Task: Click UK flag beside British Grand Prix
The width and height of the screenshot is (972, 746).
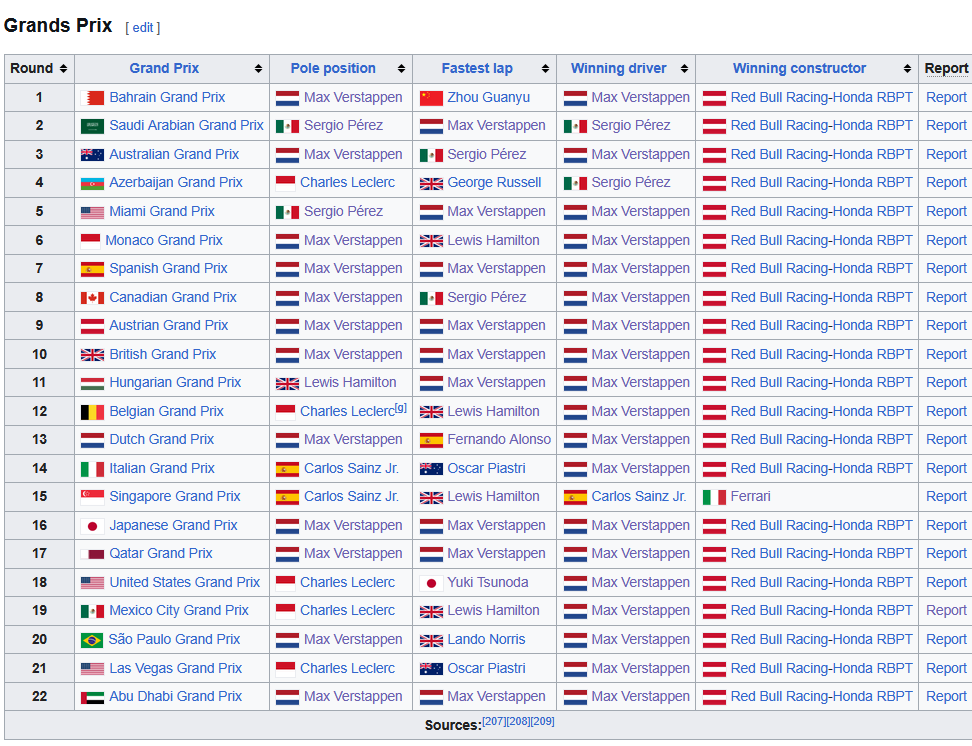Action: click(x=92, y=355)
